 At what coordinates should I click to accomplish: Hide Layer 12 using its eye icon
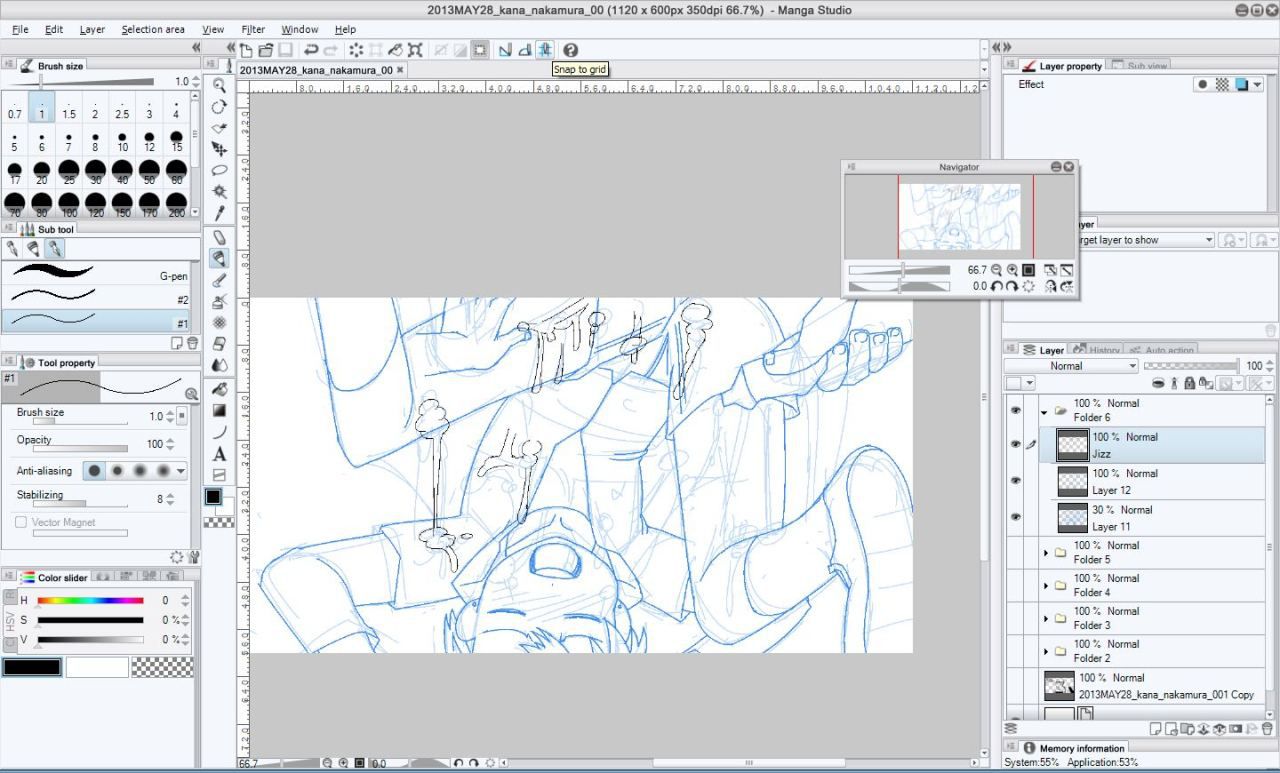point(1016,481)
